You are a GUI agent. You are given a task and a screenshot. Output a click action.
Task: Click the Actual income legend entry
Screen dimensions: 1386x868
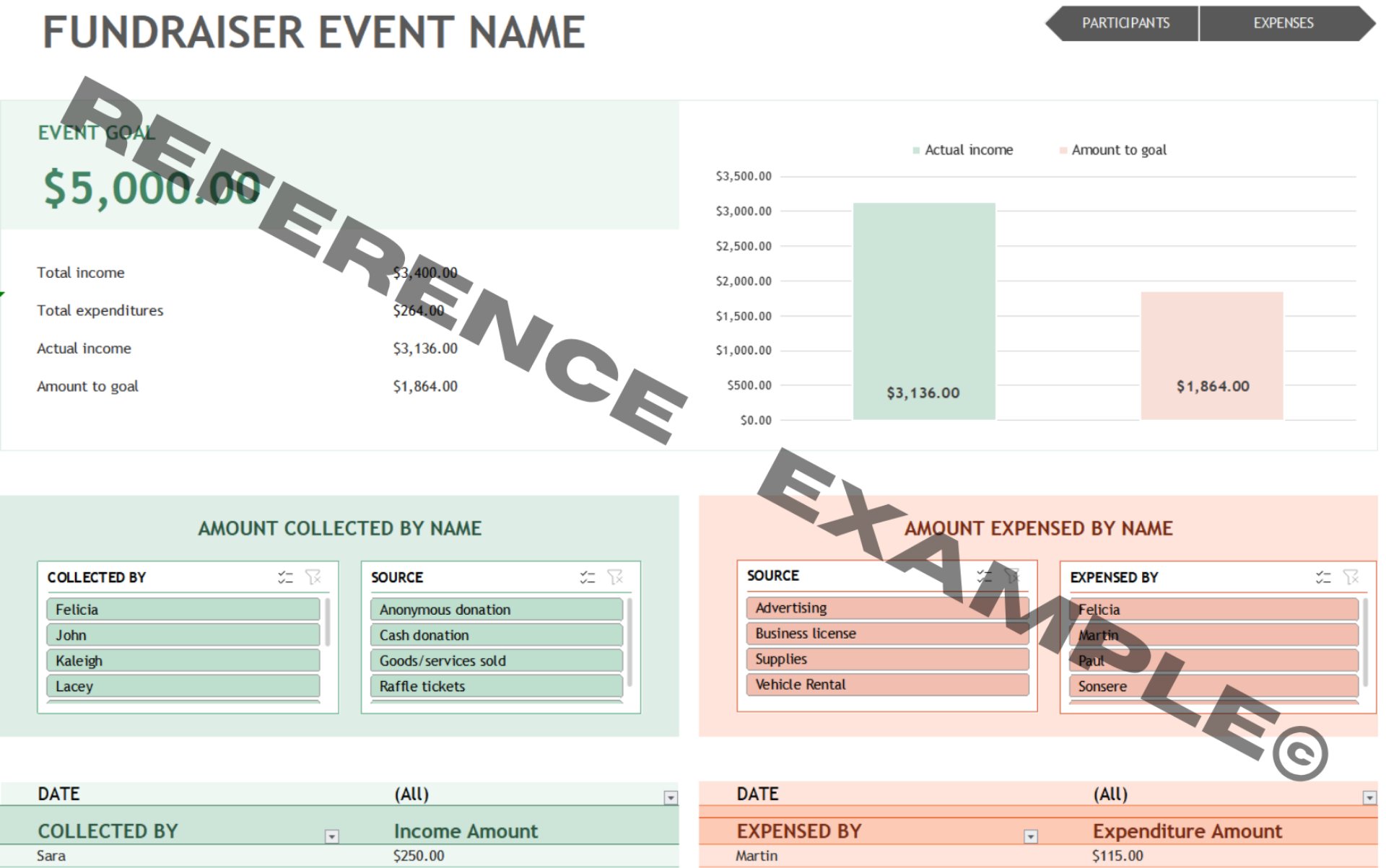[x=963, y=150]
